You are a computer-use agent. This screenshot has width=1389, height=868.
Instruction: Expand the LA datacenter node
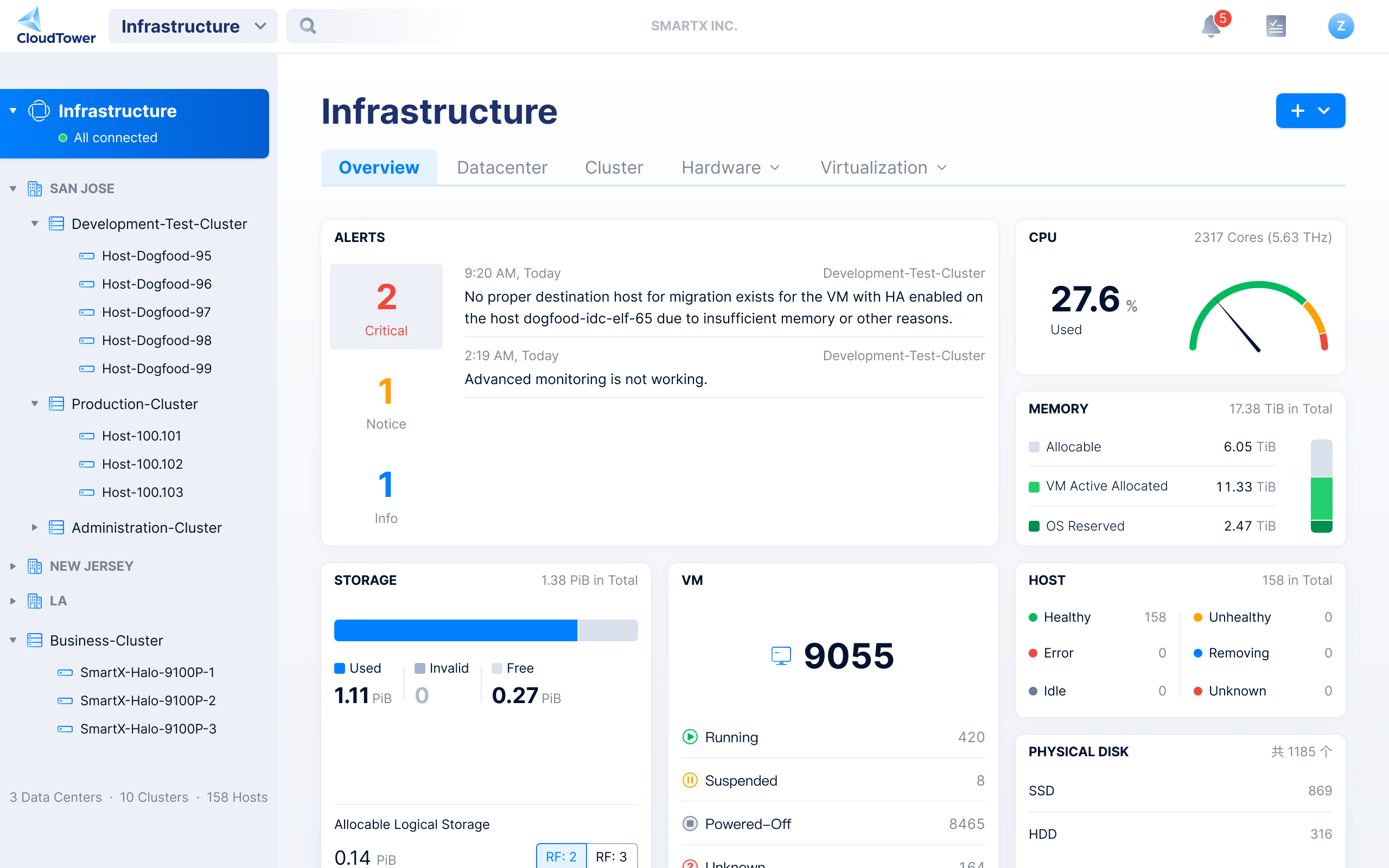pos(13,601)
